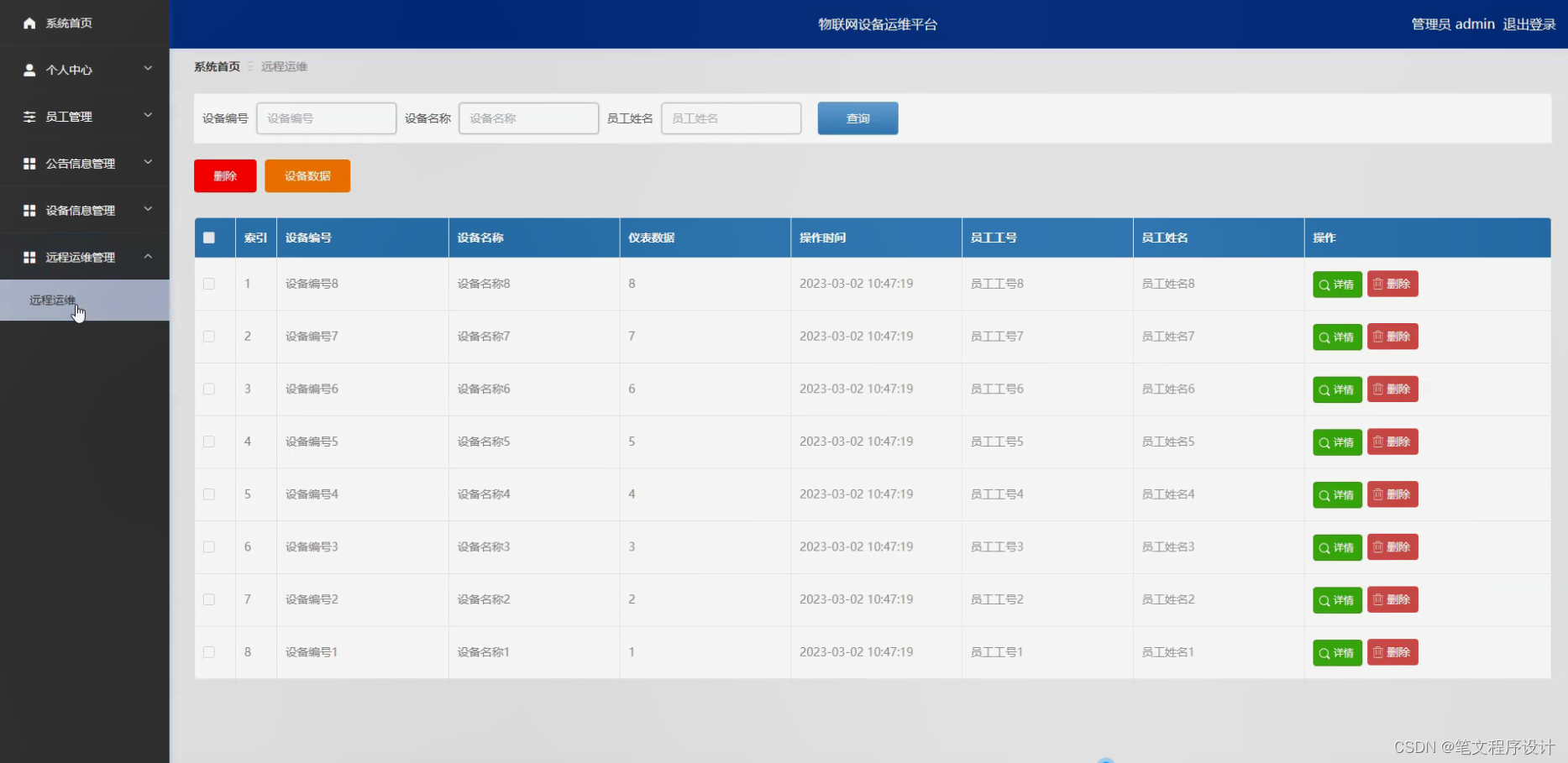The image size is (1568, 763).
Task: Delete the 设备编号2 row
Action: pos(1392,599)
